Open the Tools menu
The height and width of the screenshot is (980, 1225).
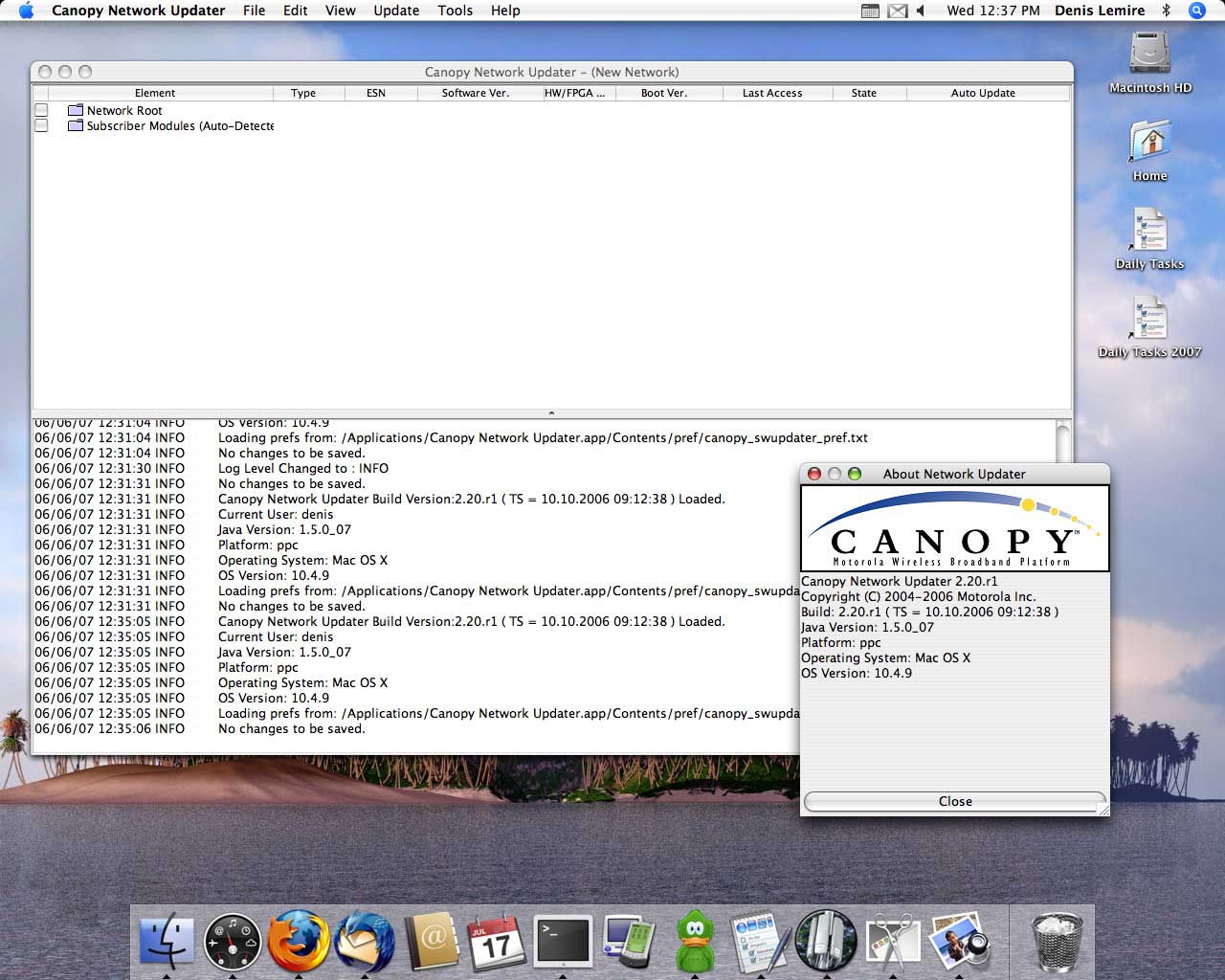(x=456, y=11)
